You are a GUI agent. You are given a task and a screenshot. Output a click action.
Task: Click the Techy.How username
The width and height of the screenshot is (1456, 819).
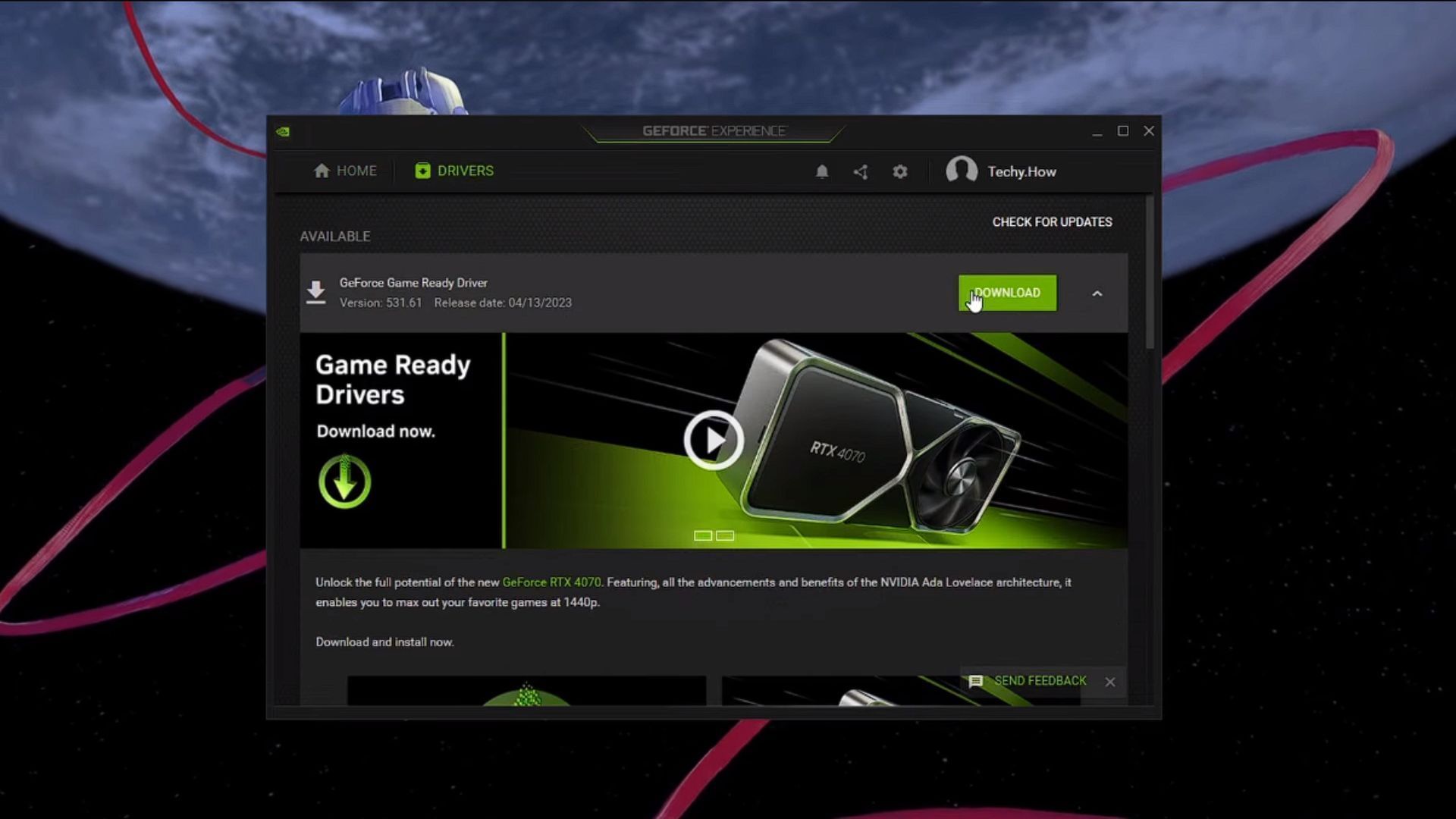(x=1021, y=172)
